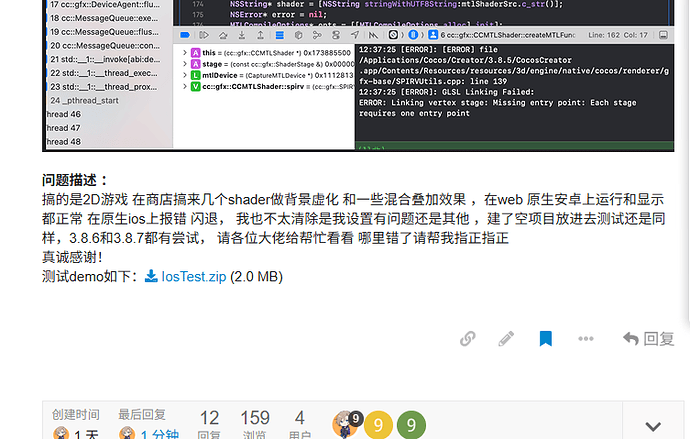Toggle breakpoints icon in the Xcode screenshot debug bar
Viewport: 690px width, 439px height.
coord(185,35)
